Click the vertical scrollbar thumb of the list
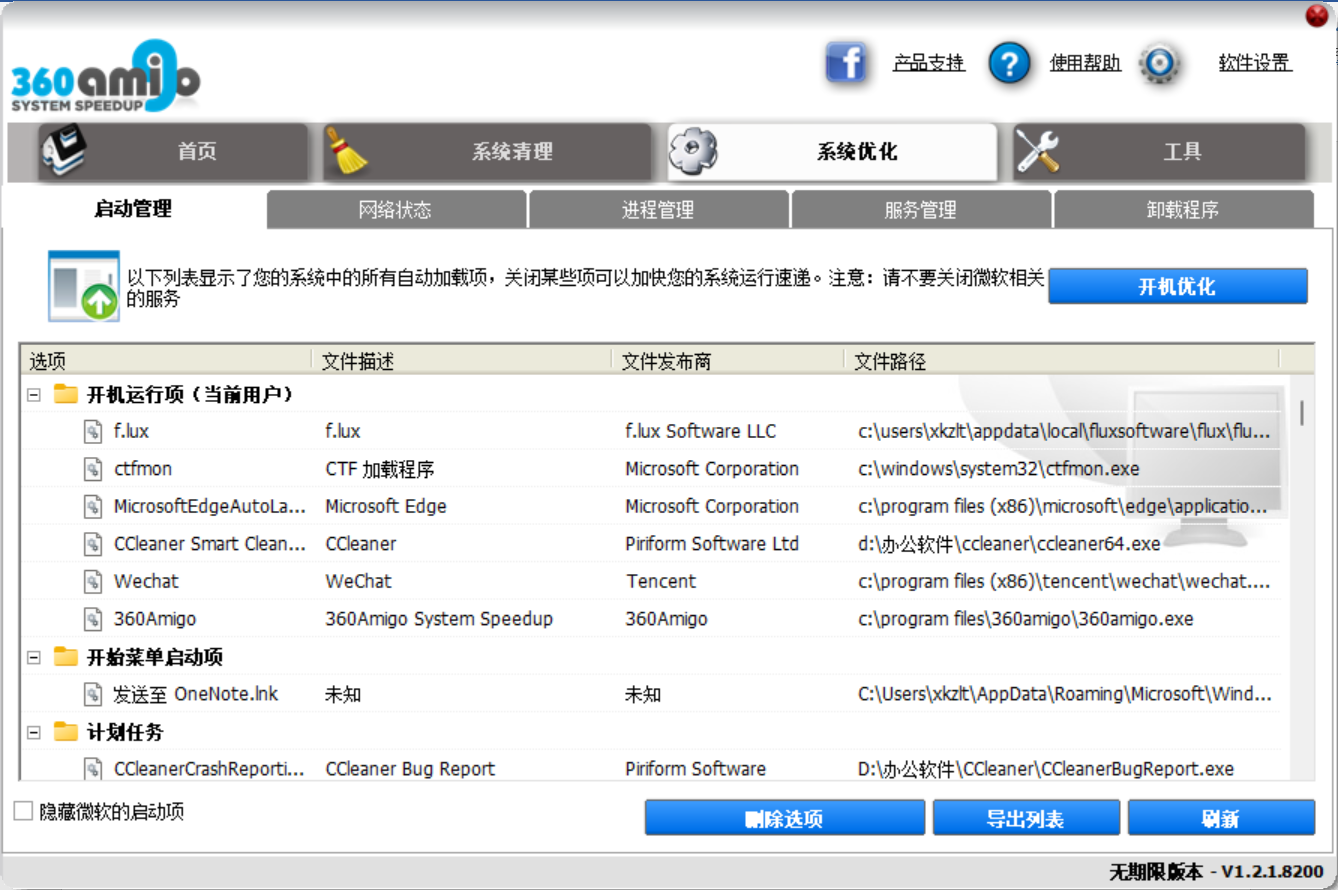The width and height of the screenshot is (1338, 890). (x=1301, y=413)
